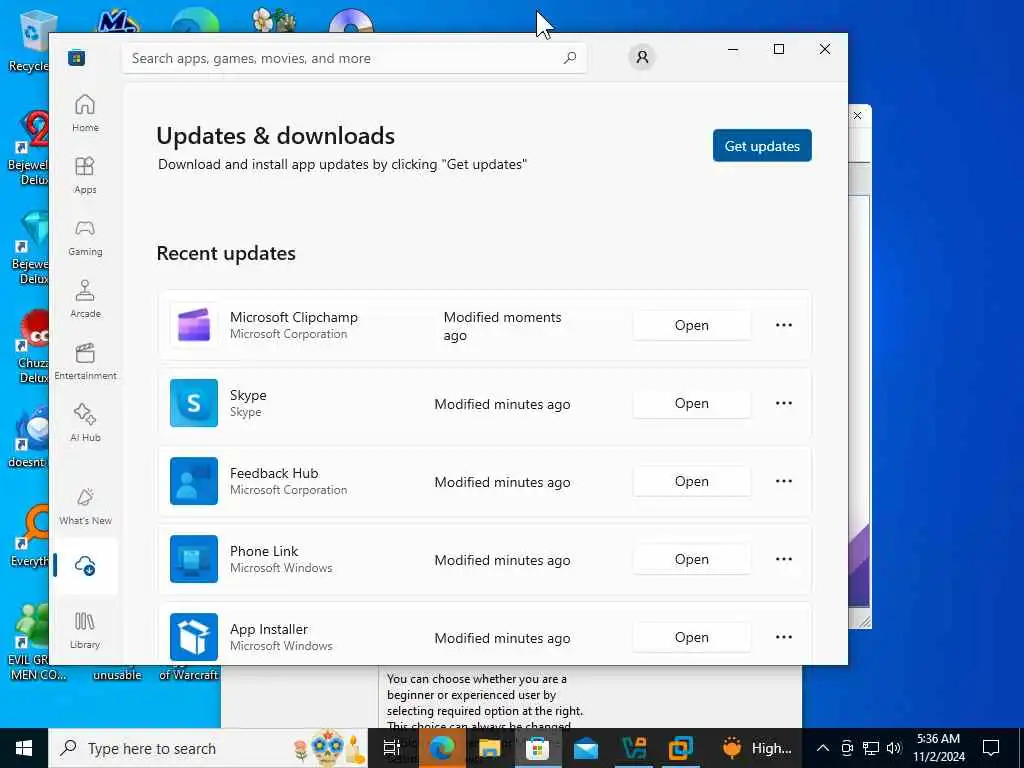Viewport: 1024px width, 768px height.
Task: Open Microsoft Clipchamp via Open button
Action: [x=692, y=325]
